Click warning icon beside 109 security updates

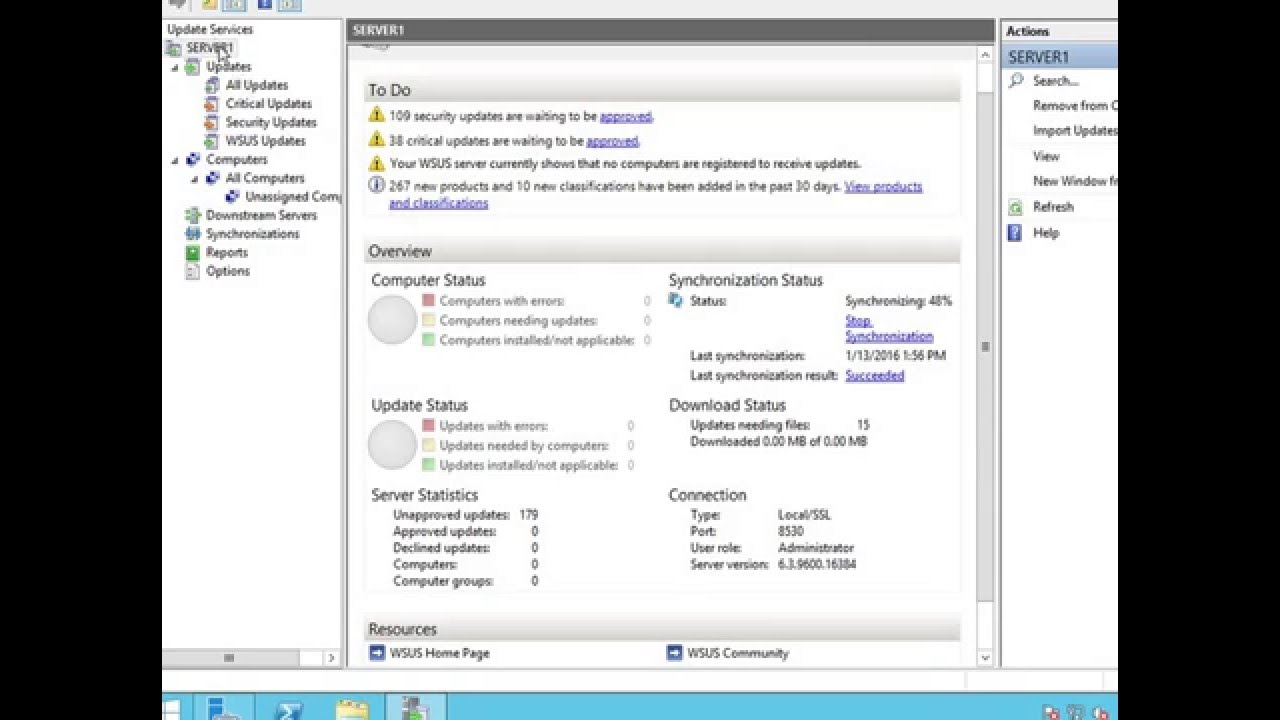pyautogui.click(x=376, y=115)
